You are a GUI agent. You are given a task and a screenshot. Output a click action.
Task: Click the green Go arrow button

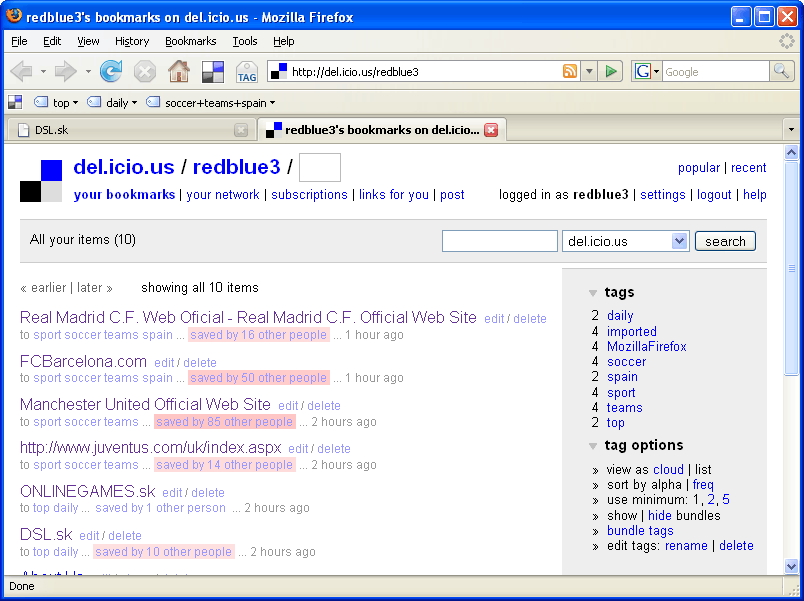(611, 71)
